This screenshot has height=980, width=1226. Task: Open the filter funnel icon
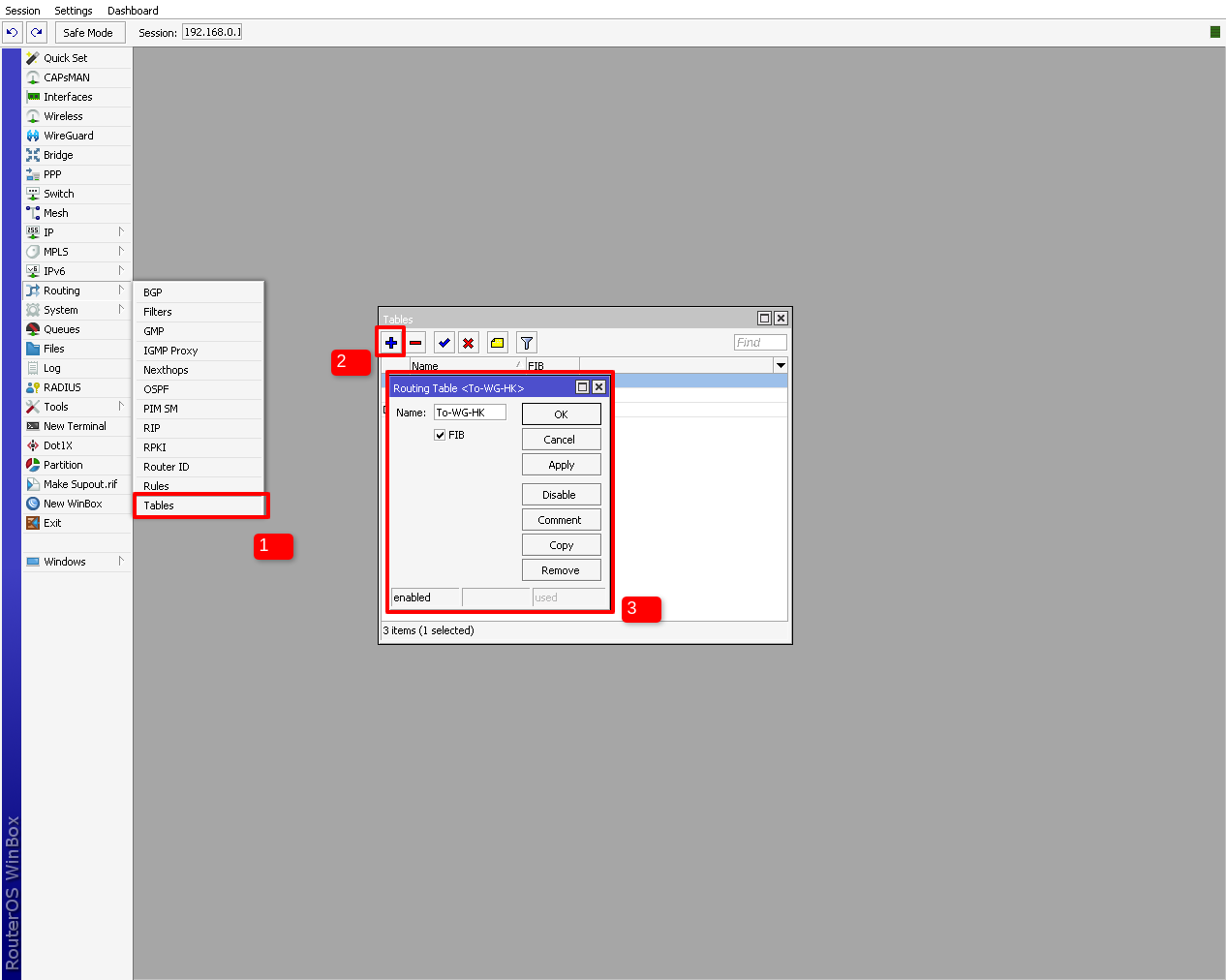point(527,343)
